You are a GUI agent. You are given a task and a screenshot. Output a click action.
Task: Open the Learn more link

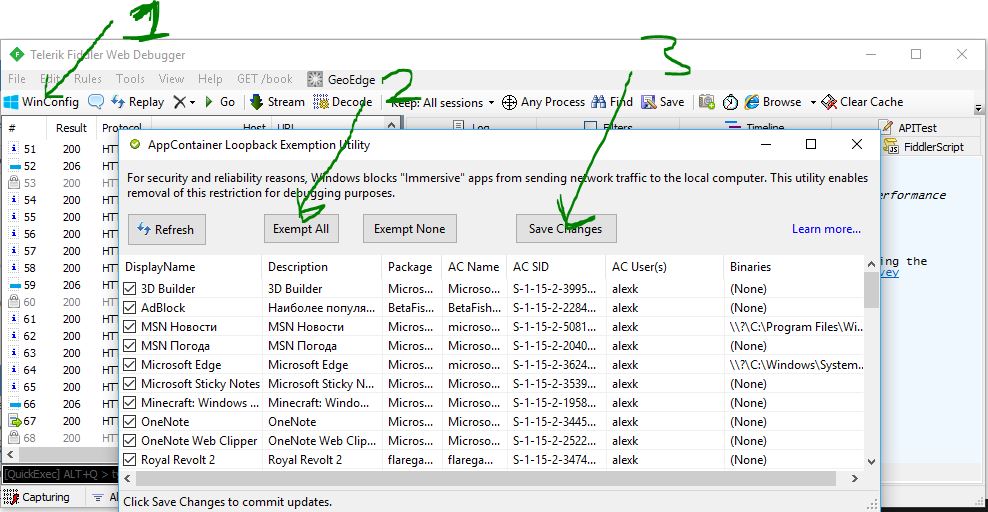coord(826,229)
